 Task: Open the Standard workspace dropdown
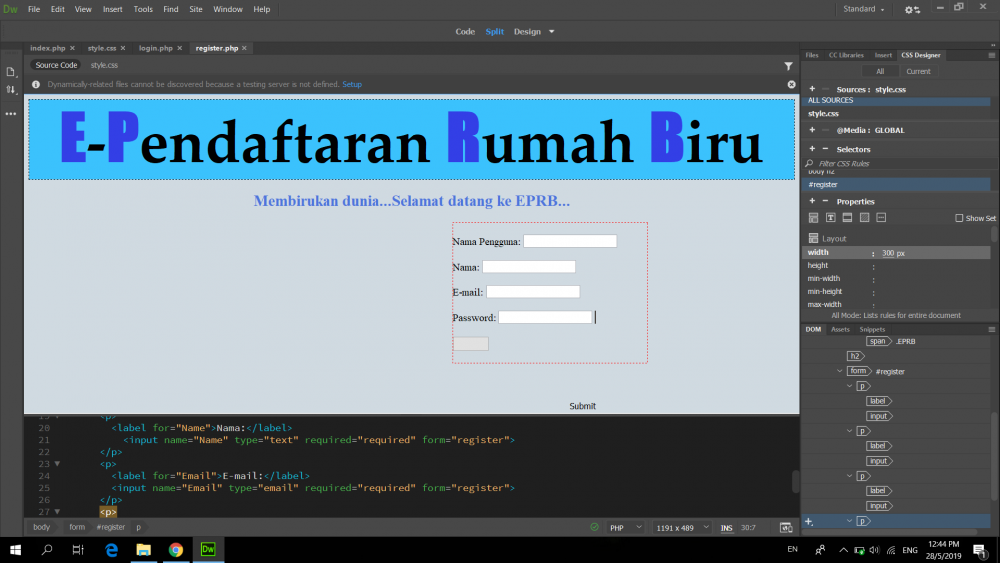(864, 9)
